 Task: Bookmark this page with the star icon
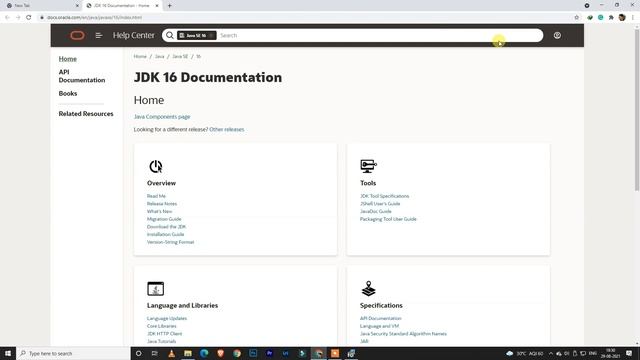577,18
